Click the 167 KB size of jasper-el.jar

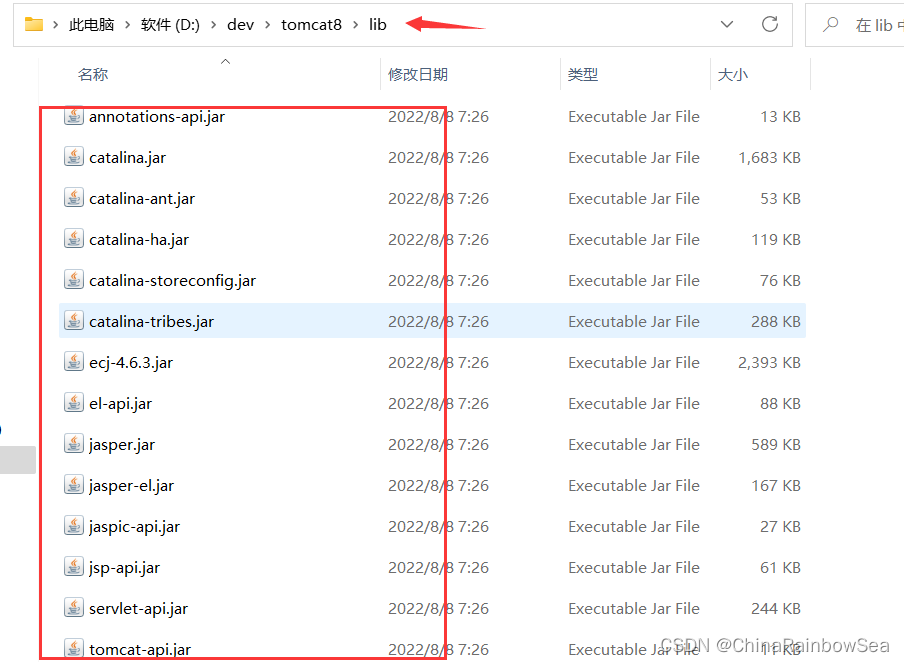click(x=776, y=485)
